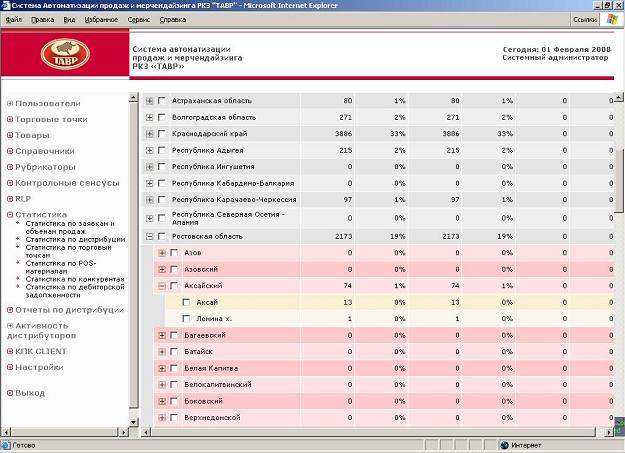Expand Республика Северная Осетия - Алания row
This screenshot has width=625, height=453.
coord(149,218)
